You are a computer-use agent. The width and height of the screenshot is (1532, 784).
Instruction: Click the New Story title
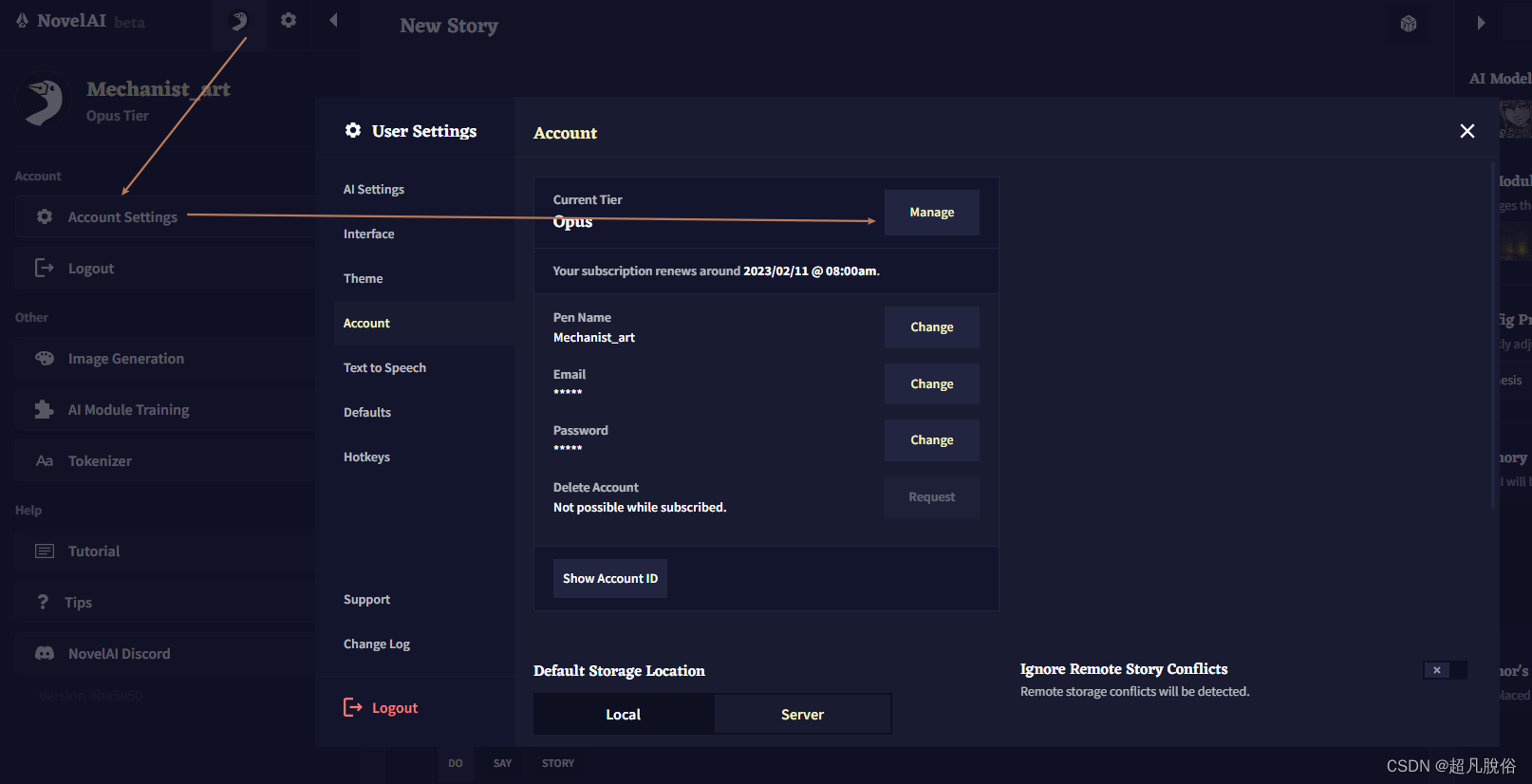[x=449, y=26]
